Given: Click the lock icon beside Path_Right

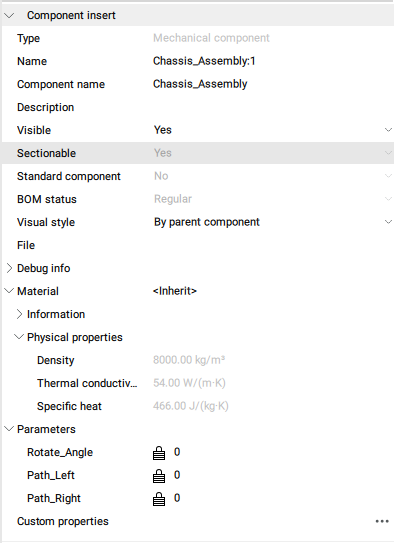Looking at the screenshot, I should coord(159,499).
